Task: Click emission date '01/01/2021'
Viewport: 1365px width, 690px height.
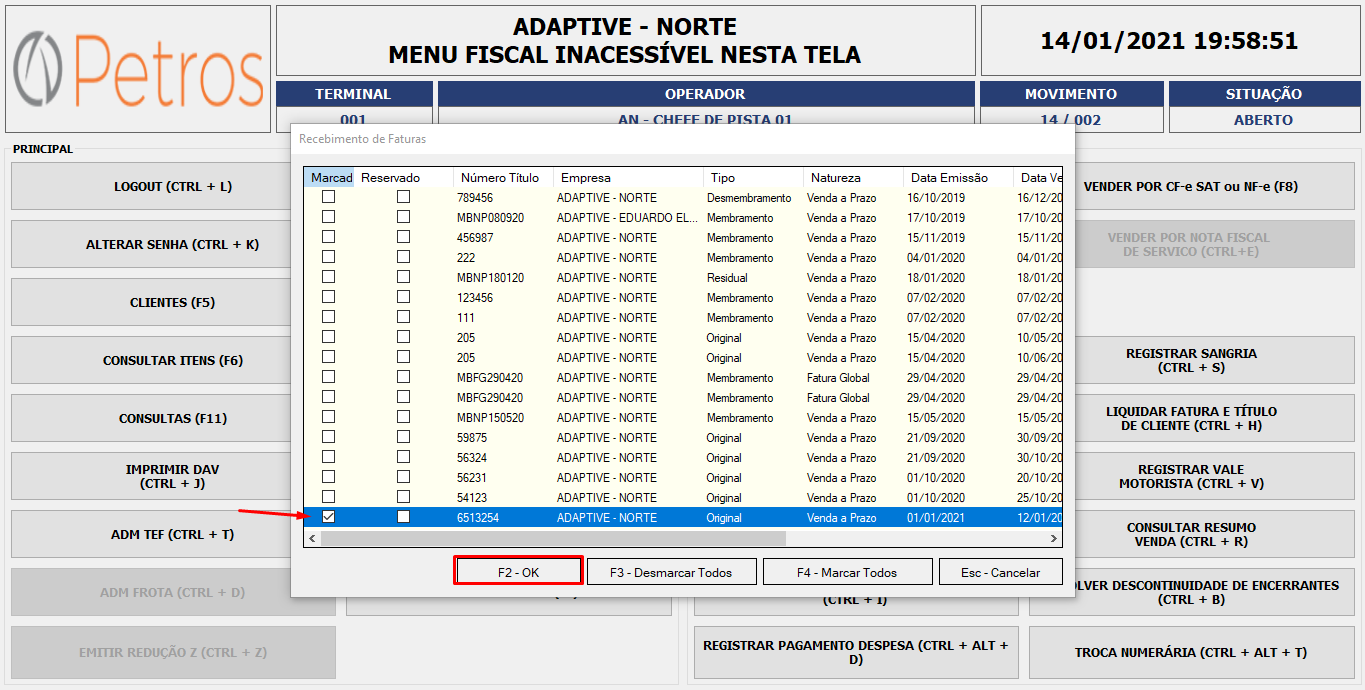Action: pyautogui.click(x=936, y=517)
